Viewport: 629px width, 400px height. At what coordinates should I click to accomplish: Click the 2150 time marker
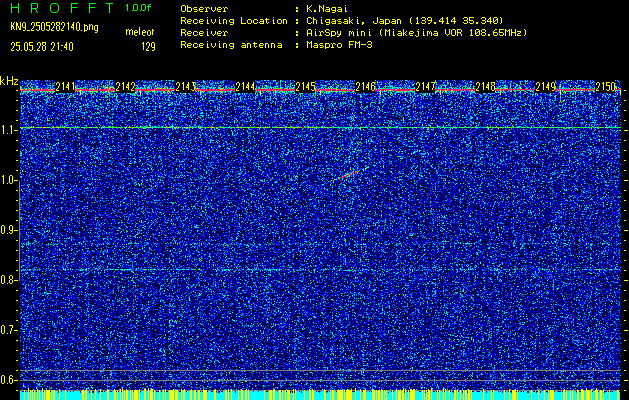point(605,87)
